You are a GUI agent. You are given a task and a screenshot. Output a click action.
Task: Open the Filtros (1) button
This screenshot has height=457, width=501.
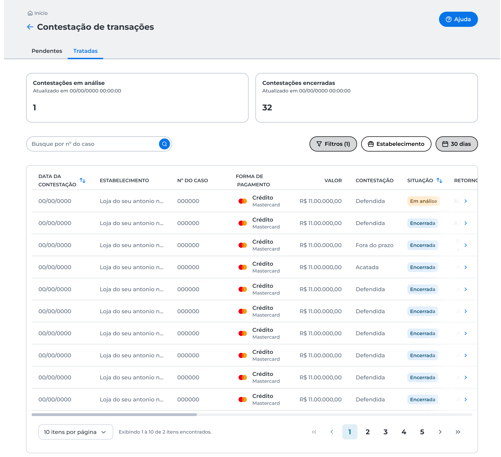tap(333, 144)
